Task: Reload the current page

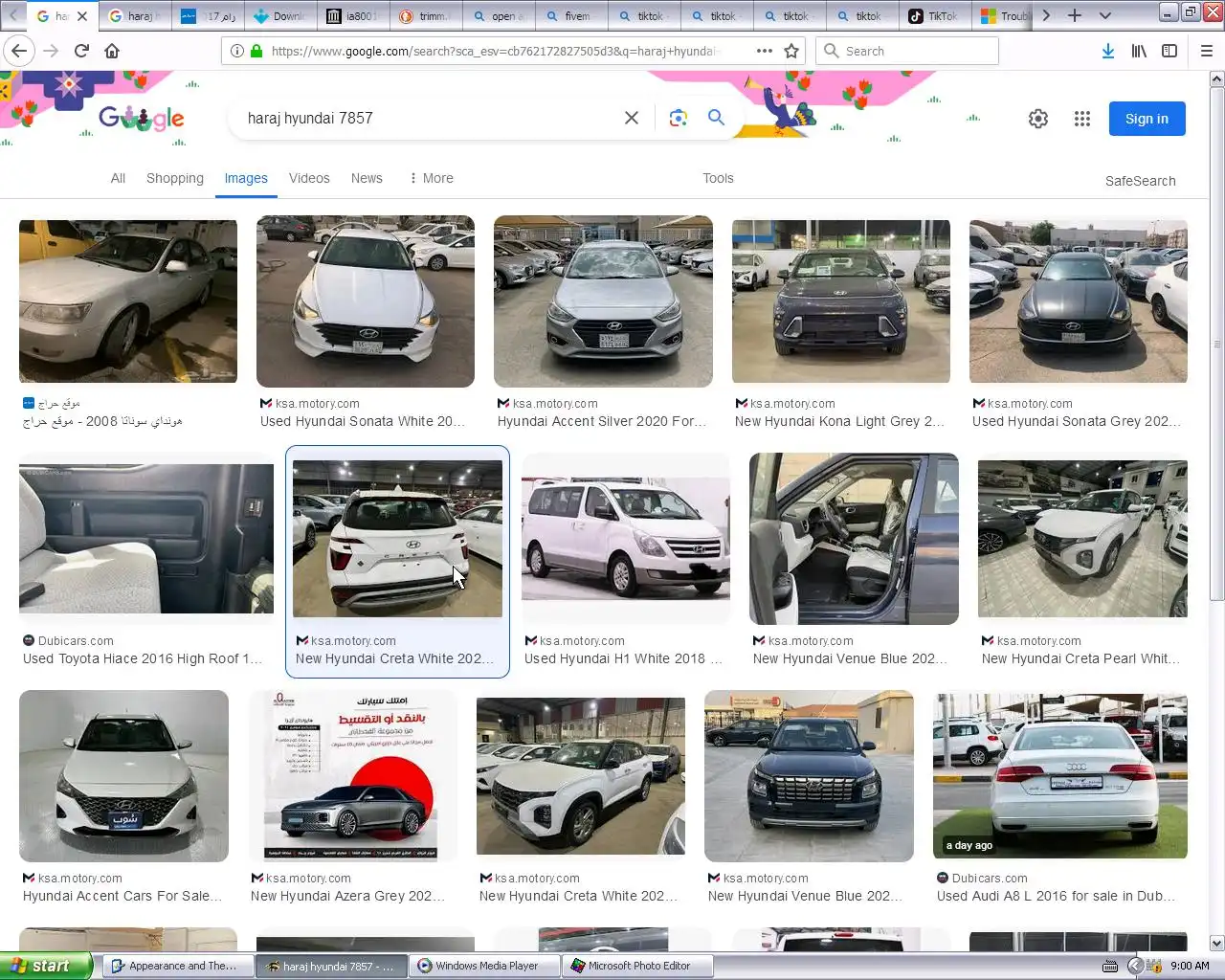Action: pyautogui.click(x=81, y=51)
